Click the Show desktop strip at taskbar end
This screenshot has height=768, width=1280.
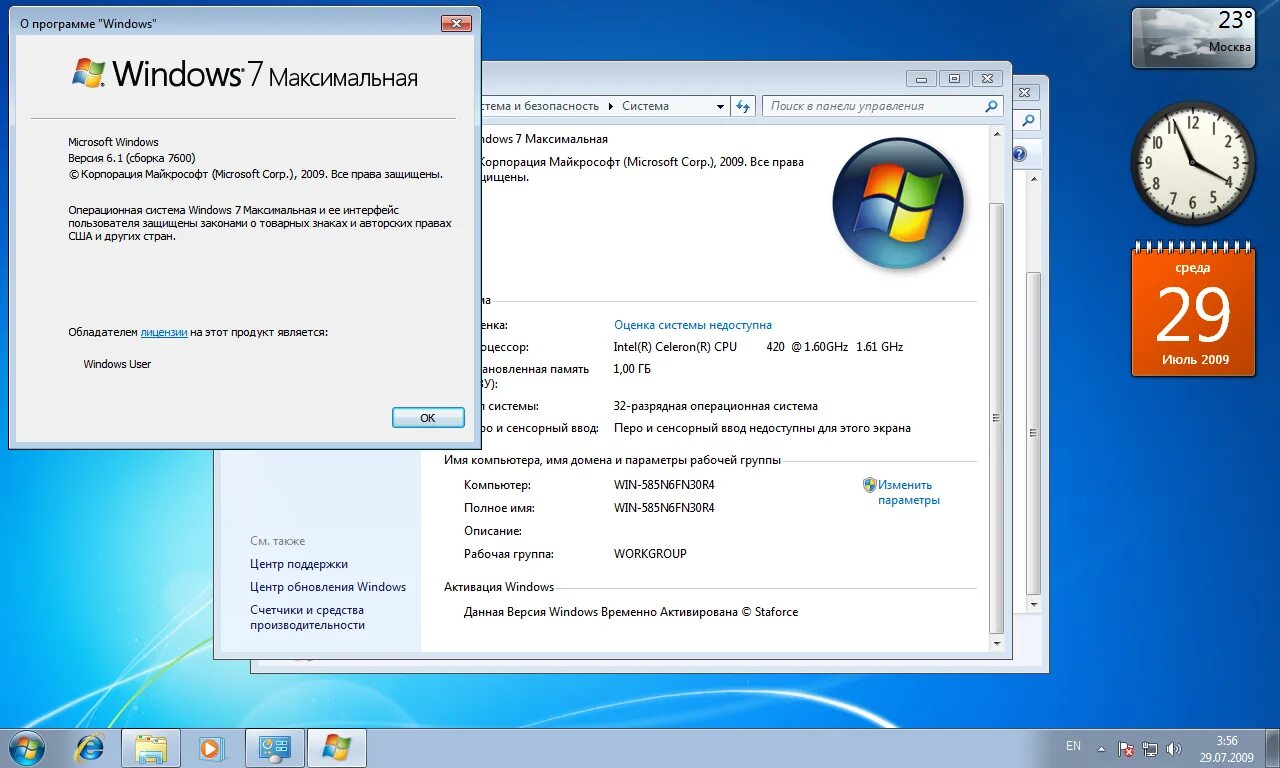(1273, 748)
